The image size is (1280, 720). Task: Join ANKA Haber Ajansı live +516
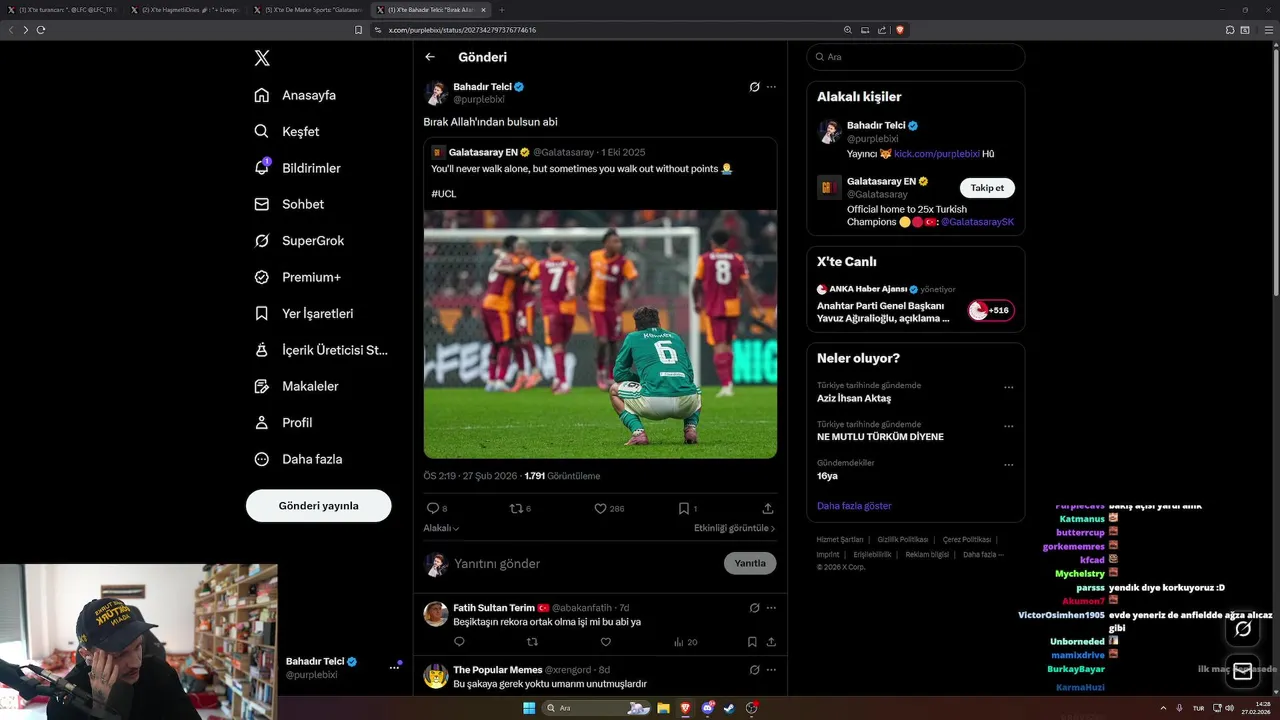(x=991, y=311)
